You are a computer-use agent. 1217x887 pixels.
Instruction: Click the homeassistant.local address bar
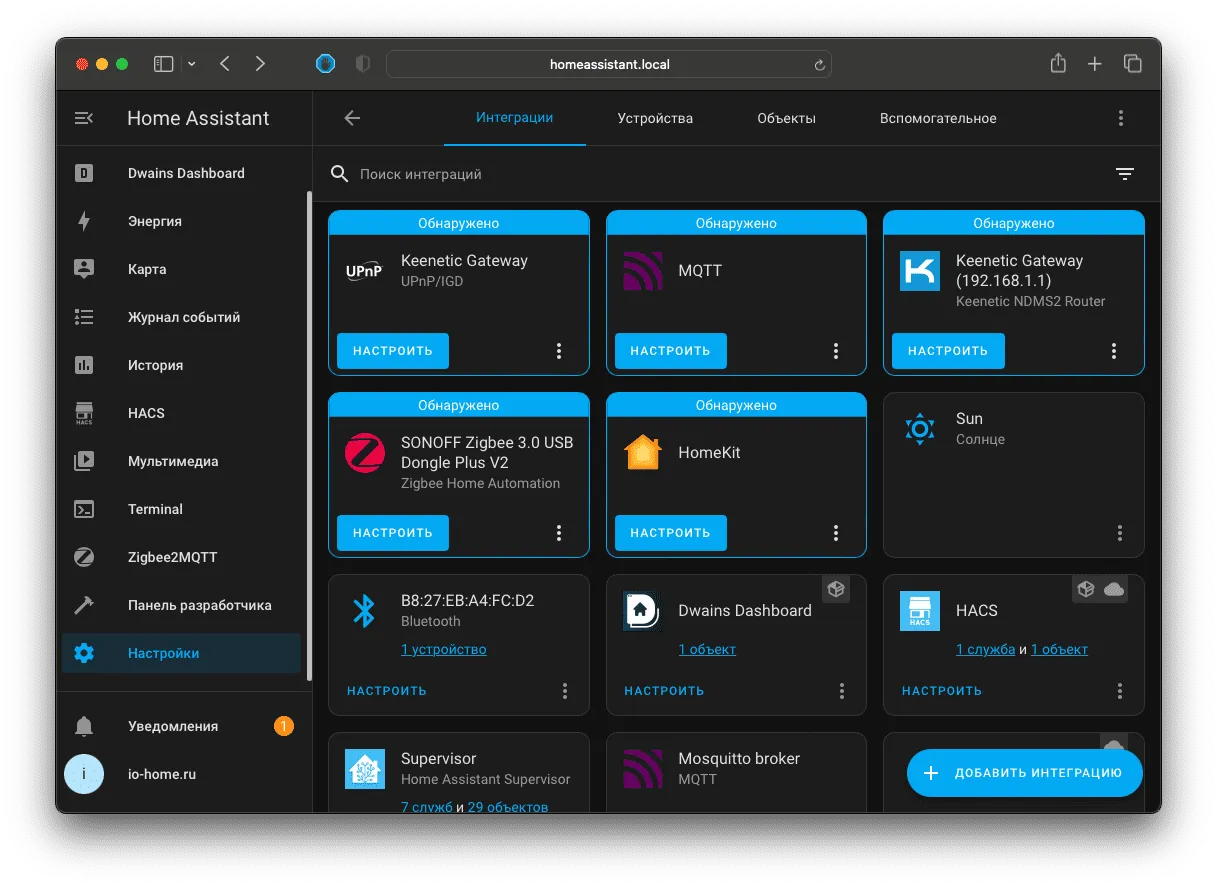click(609, 64)
